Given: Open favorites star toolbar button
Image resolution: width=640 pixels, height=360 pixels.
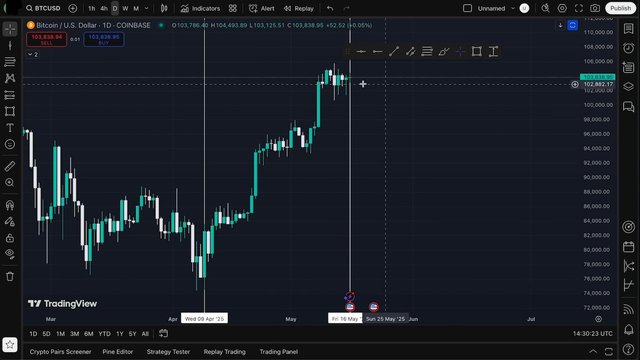Looking at the screenshot, I should (10, 344).
